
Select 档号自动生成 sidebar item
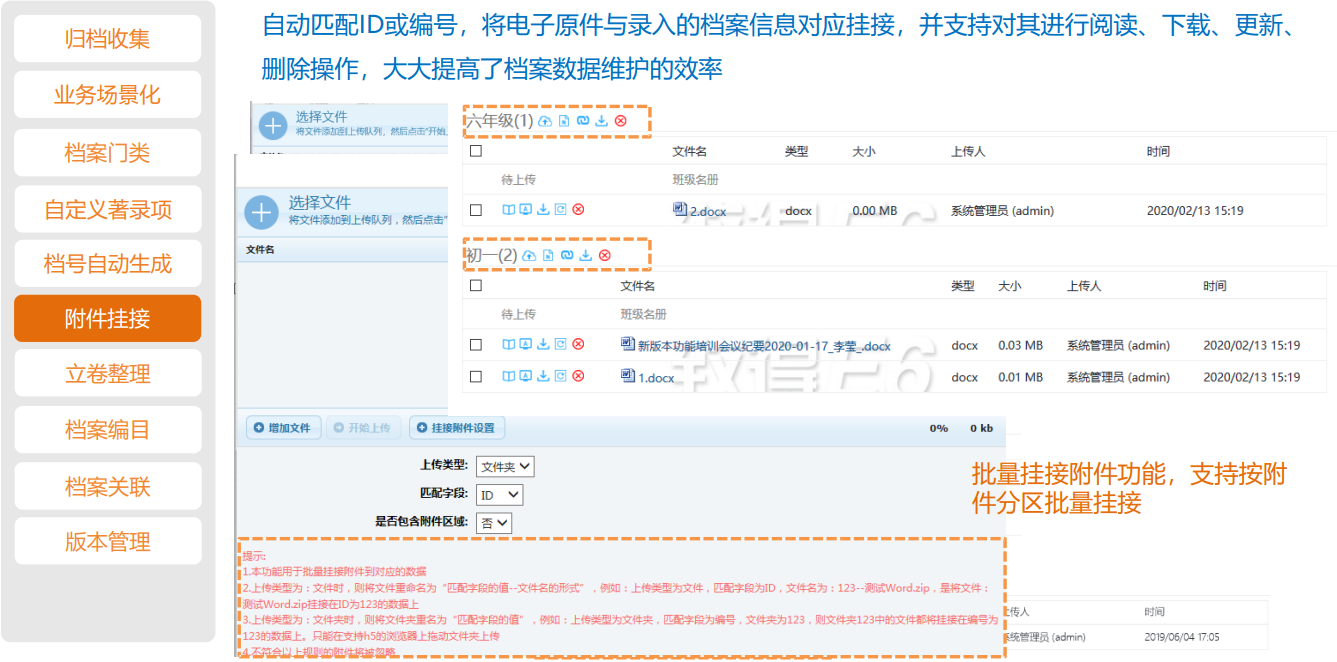(108, 264)
